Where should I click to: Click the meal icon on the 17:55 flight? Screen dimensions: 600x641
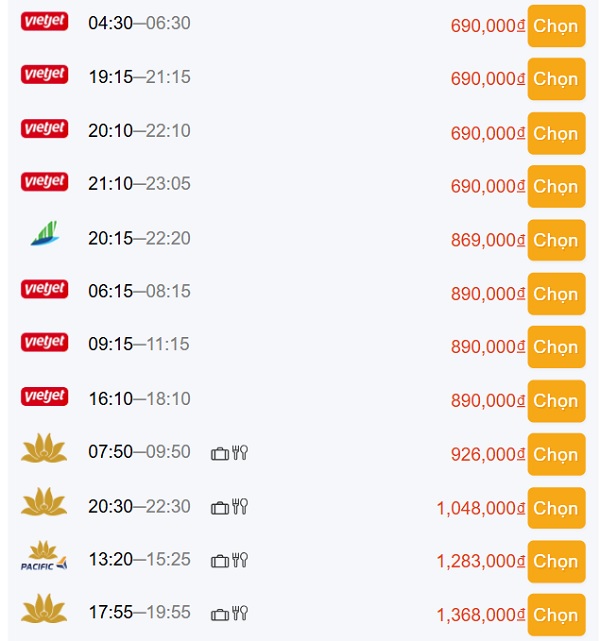coord(240,613)
